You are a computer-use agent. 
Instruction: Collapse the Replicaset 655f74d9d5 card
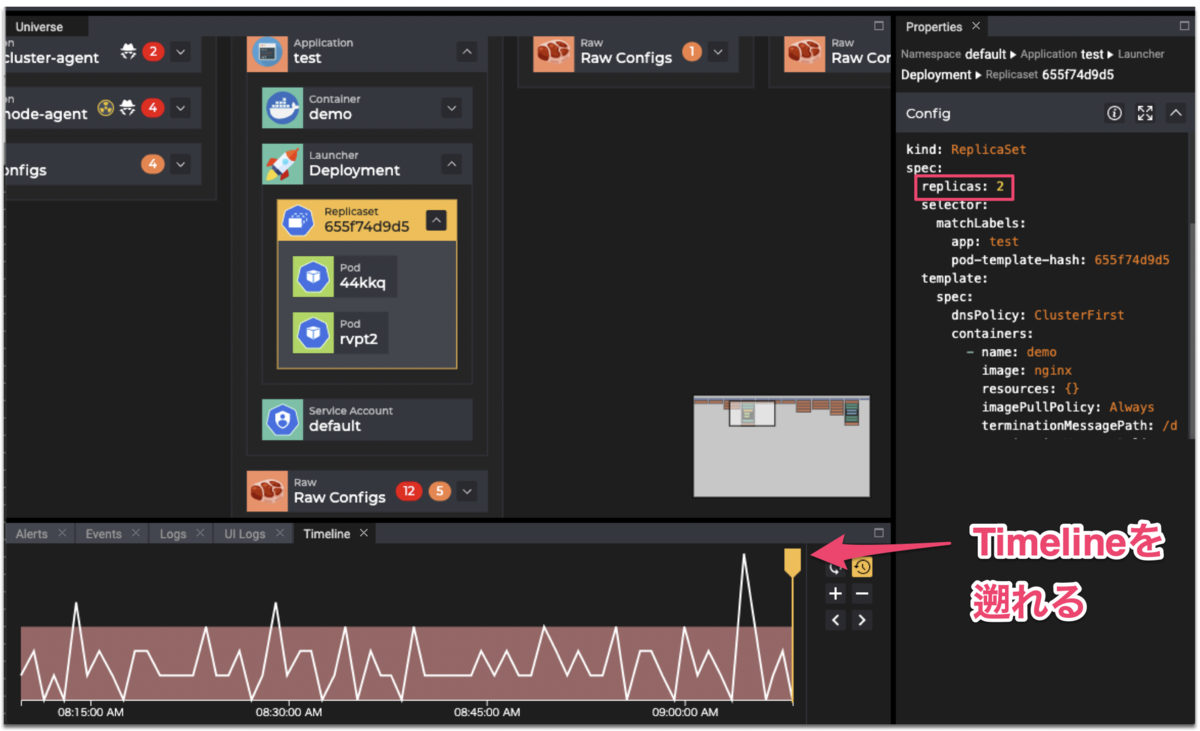point(436,220)
